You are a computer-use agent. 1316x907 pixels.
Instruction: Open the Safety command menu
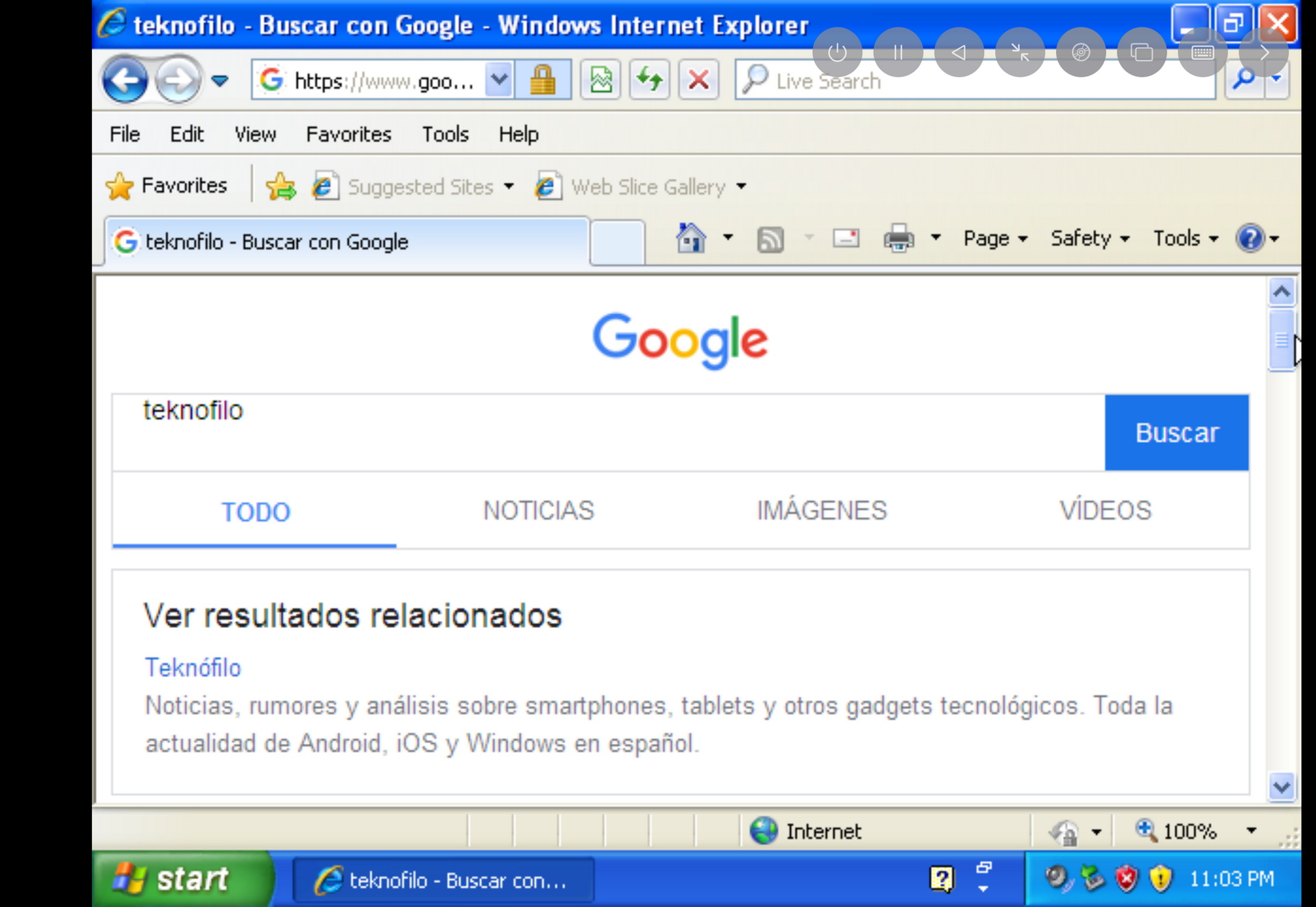coord(1090,239)
